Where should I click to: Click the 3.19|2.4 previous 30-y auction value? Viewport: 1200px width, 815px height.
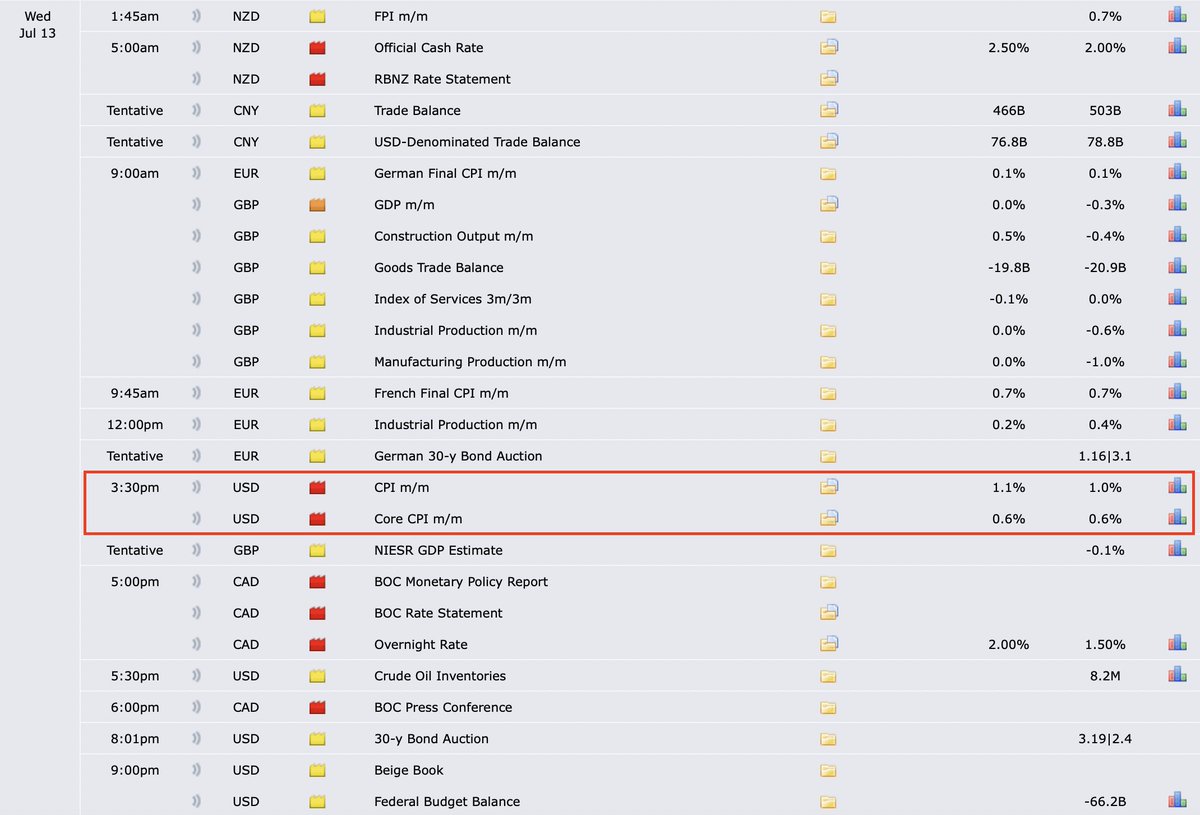tap(1105, 739)
